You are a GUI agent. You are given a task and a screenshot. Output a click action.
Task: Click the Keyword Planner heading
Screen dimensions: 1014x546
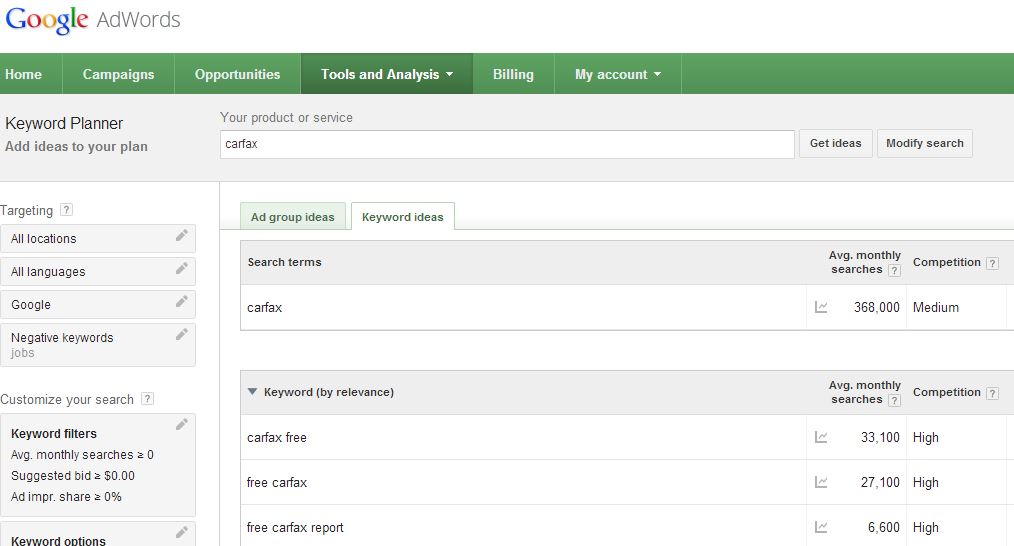(x=64, y=123)
